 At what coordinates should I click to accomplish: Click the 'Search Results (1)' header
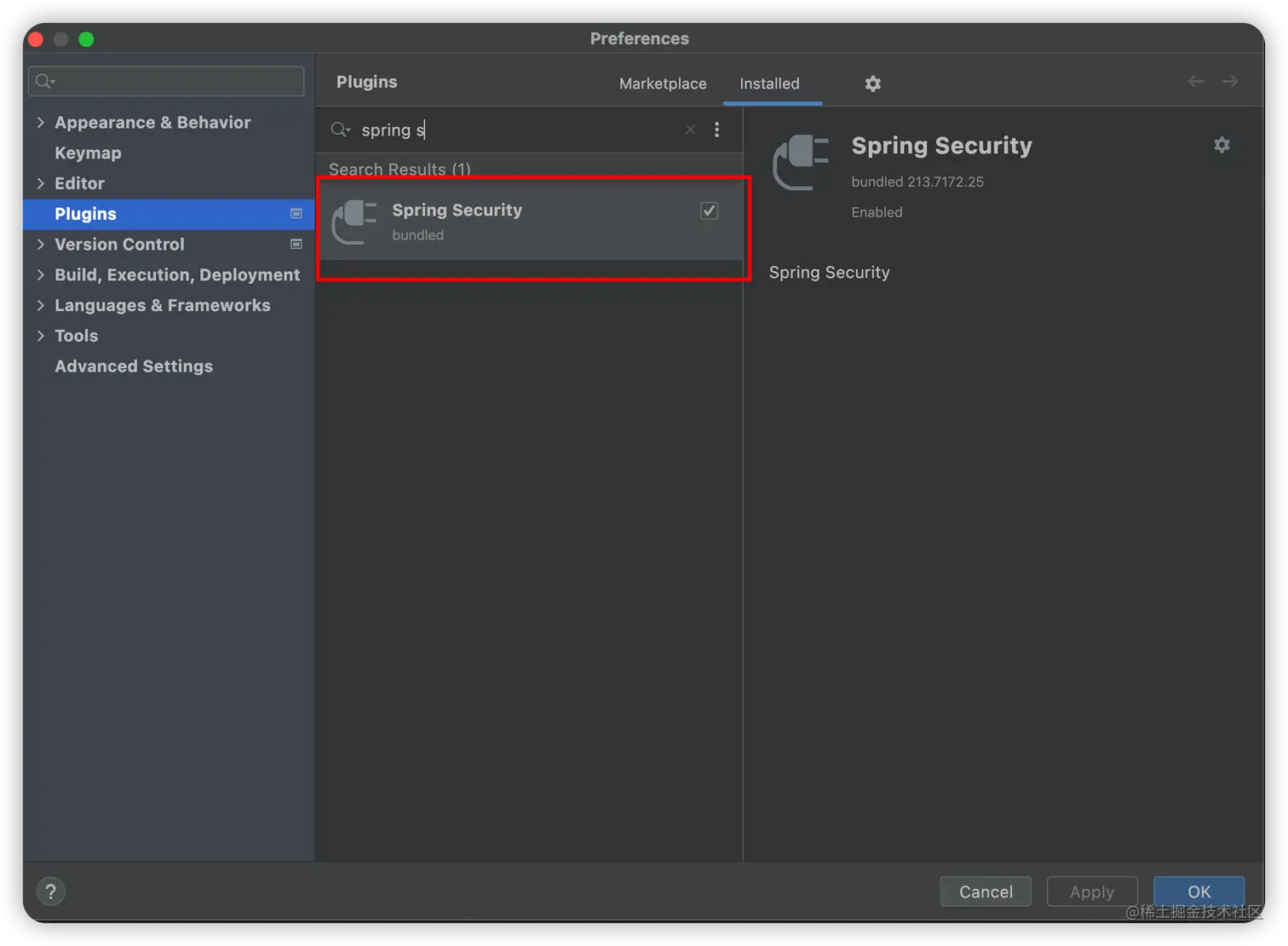click(400, 169)
